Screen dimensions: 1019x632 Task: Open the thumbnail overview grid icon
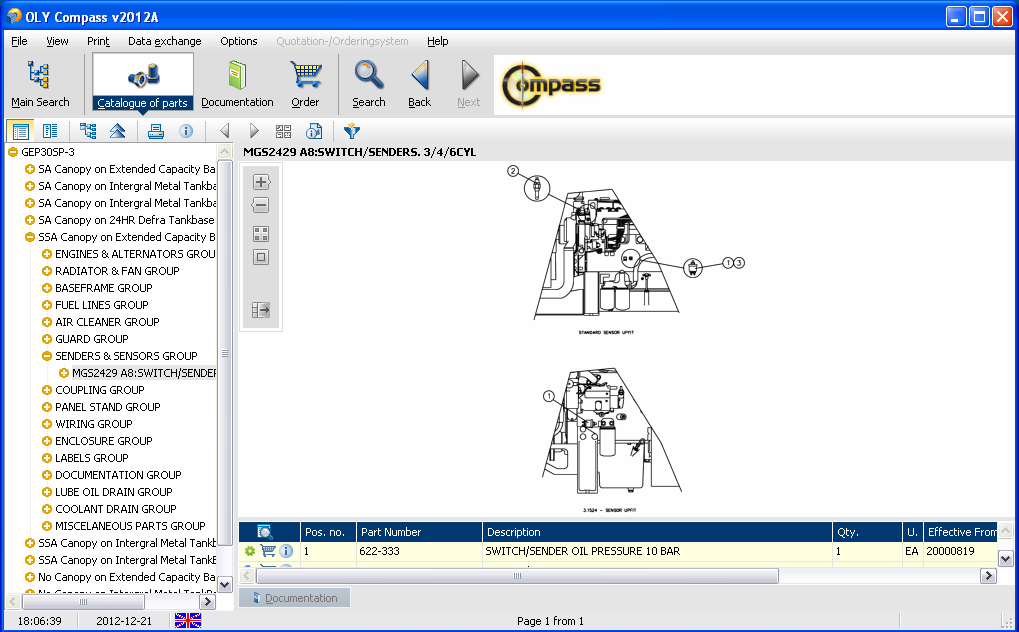click(283, 131)
